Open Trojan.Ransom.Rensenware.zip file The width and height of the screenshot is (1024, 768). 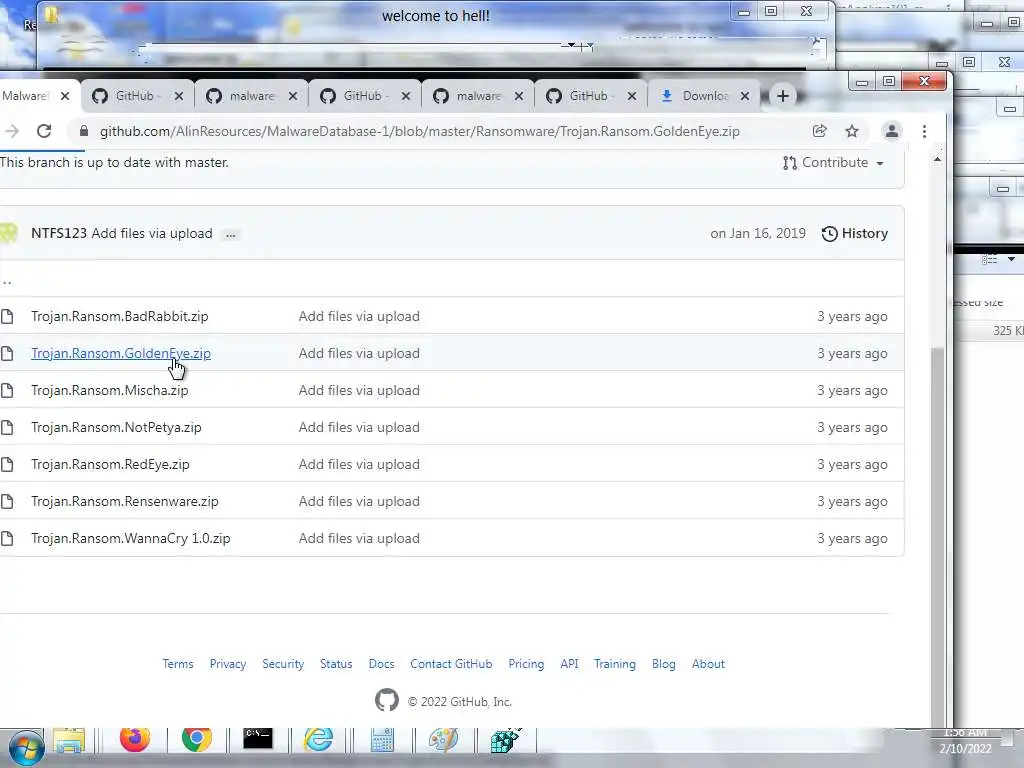[x=125, y=502]
